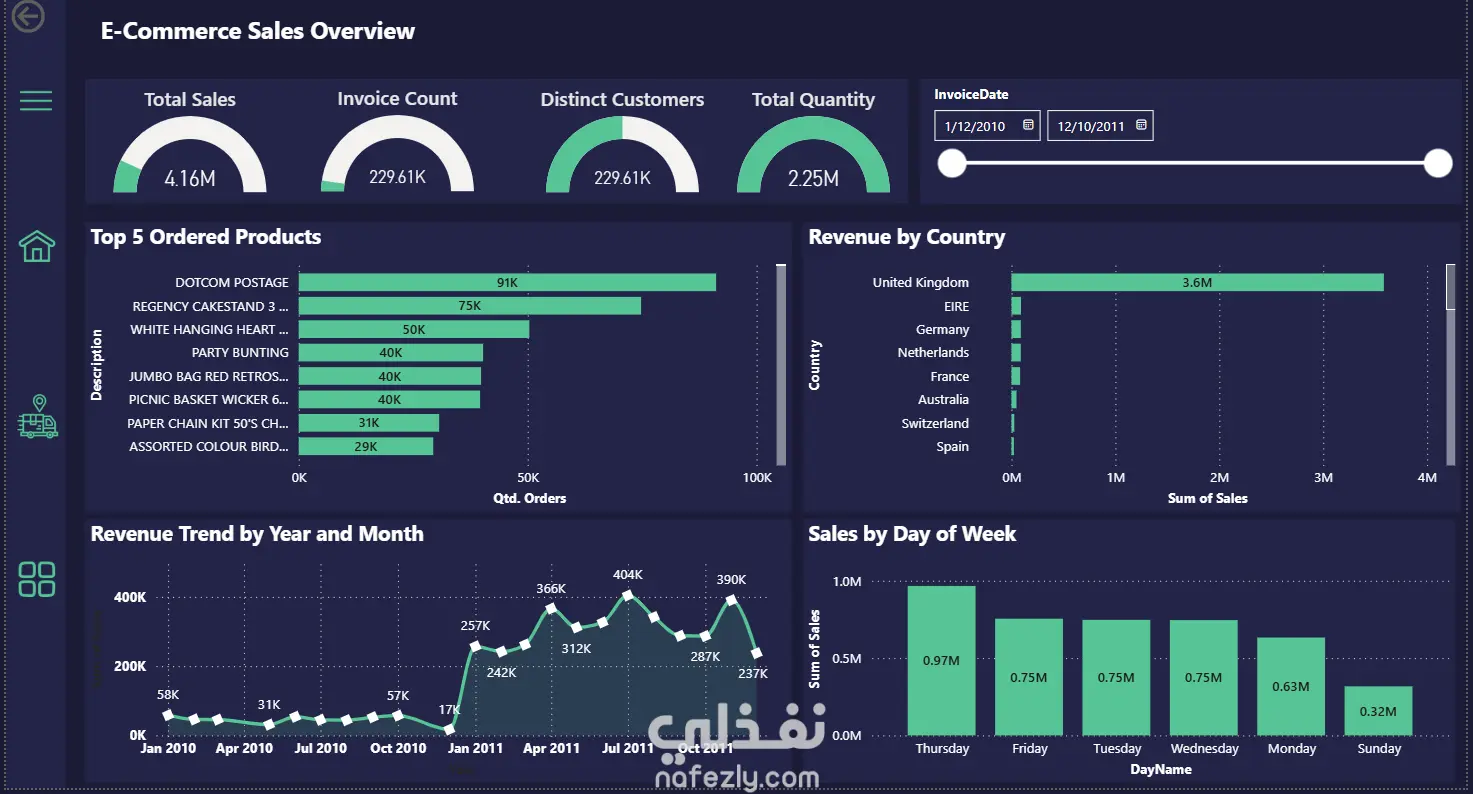Image resolution: width=1473 pixels, height=794 pixels.
Task: Open the four-squares dashboard grid icon
Action: tap(37, 579)
